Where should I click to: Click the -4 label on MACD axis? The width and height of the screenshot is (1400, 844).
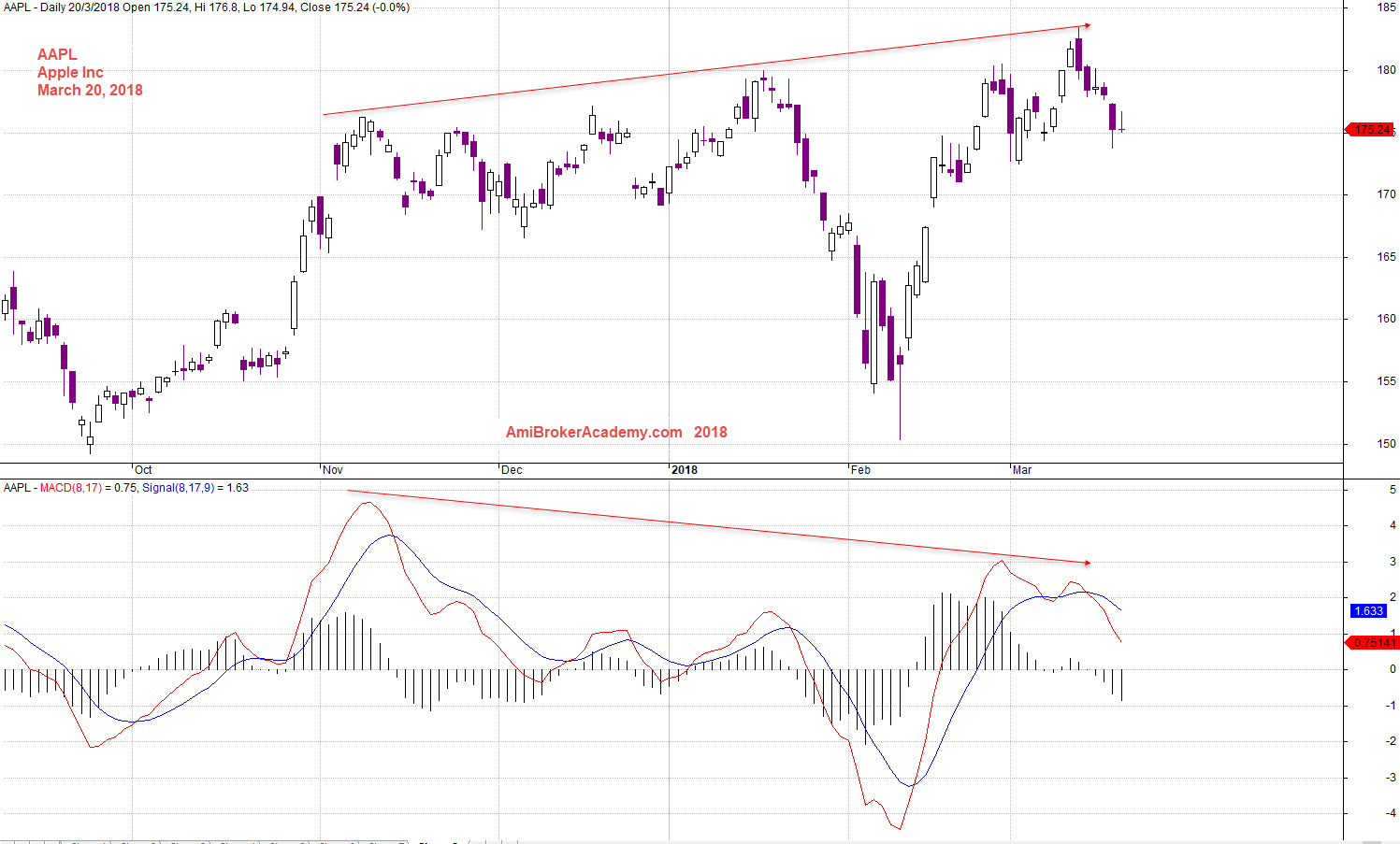point(1391,813)
